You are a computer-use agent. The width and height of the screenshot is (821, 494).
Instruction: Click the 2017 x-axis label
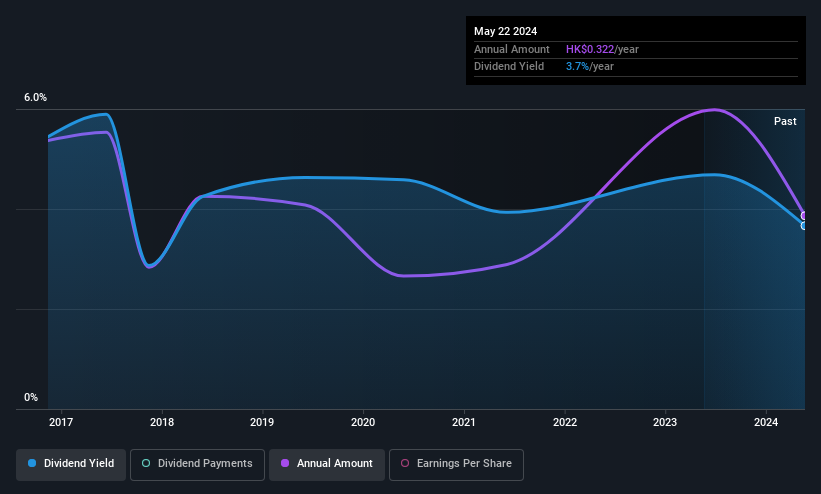point(61,422)
